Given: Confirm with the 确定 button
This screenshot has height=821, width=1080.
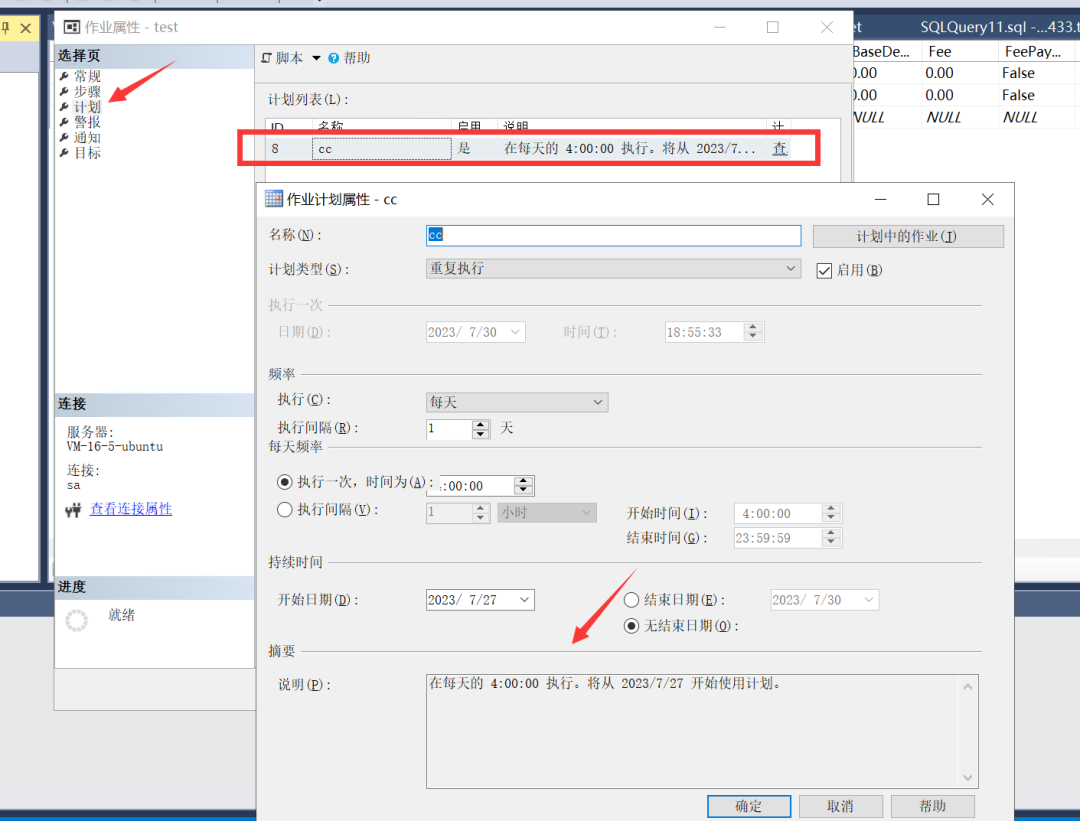Looking at the screenshot, I should 749,806.
